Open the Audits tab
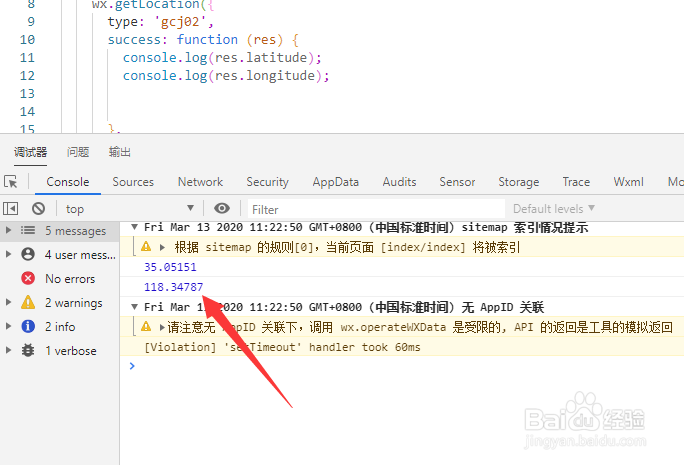This screenshot has width=684, height=465. pyautogui.click(x=399, y=182)
